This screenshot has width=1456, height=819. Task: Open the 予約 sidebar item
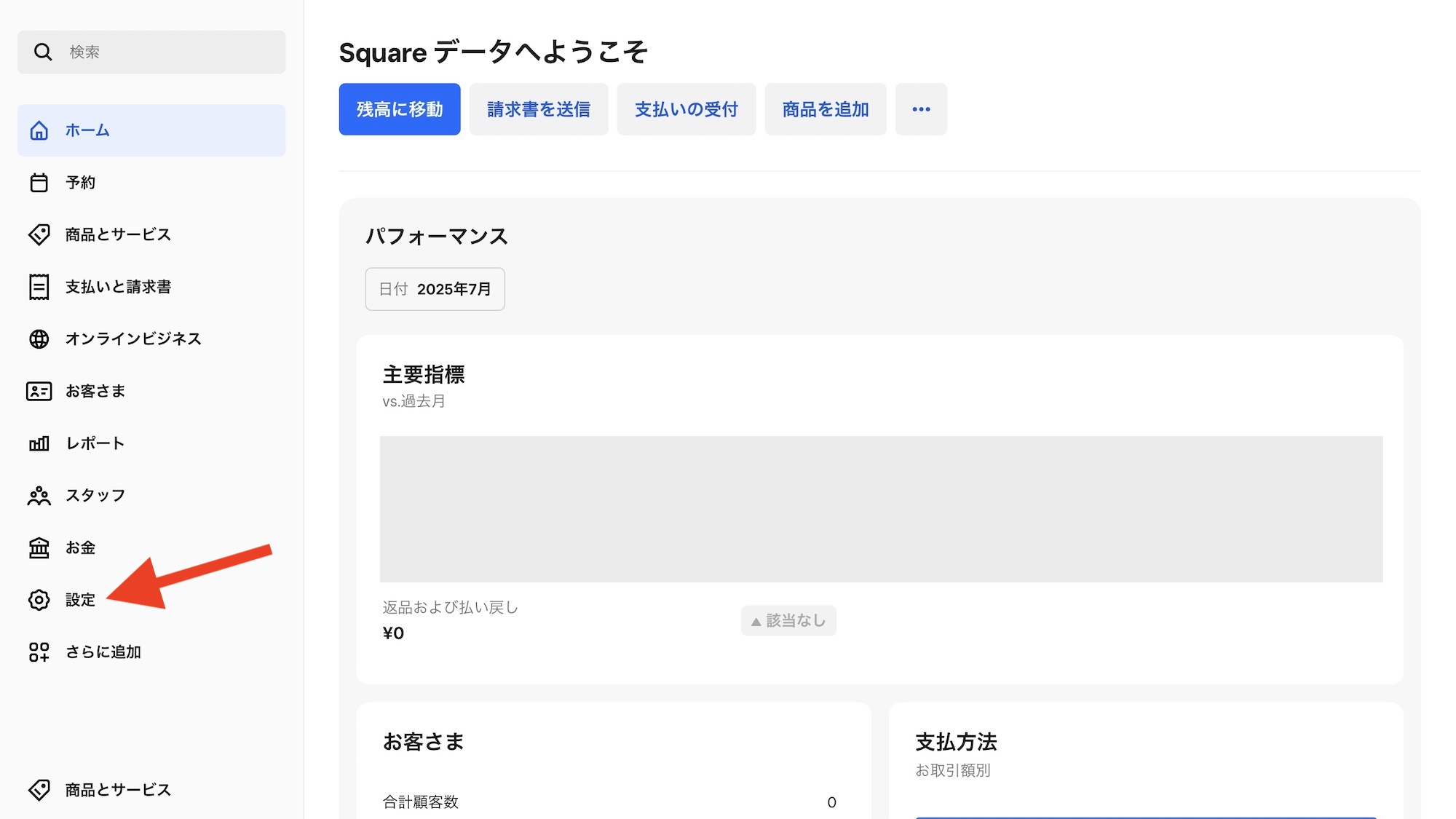click(x=151, y=182)
